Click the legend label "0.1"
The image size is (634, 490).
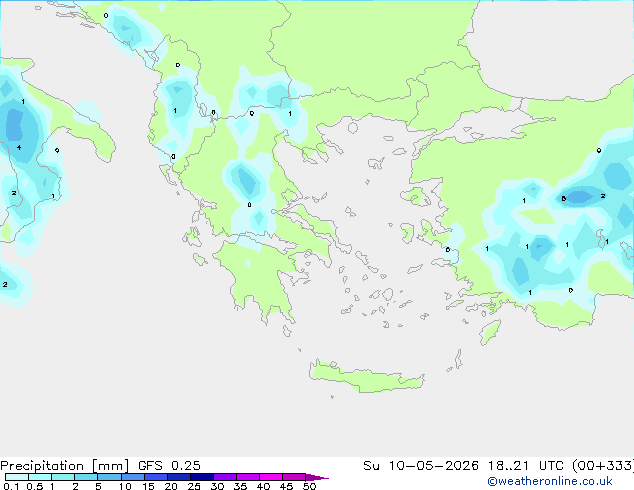tap(11, 486)
